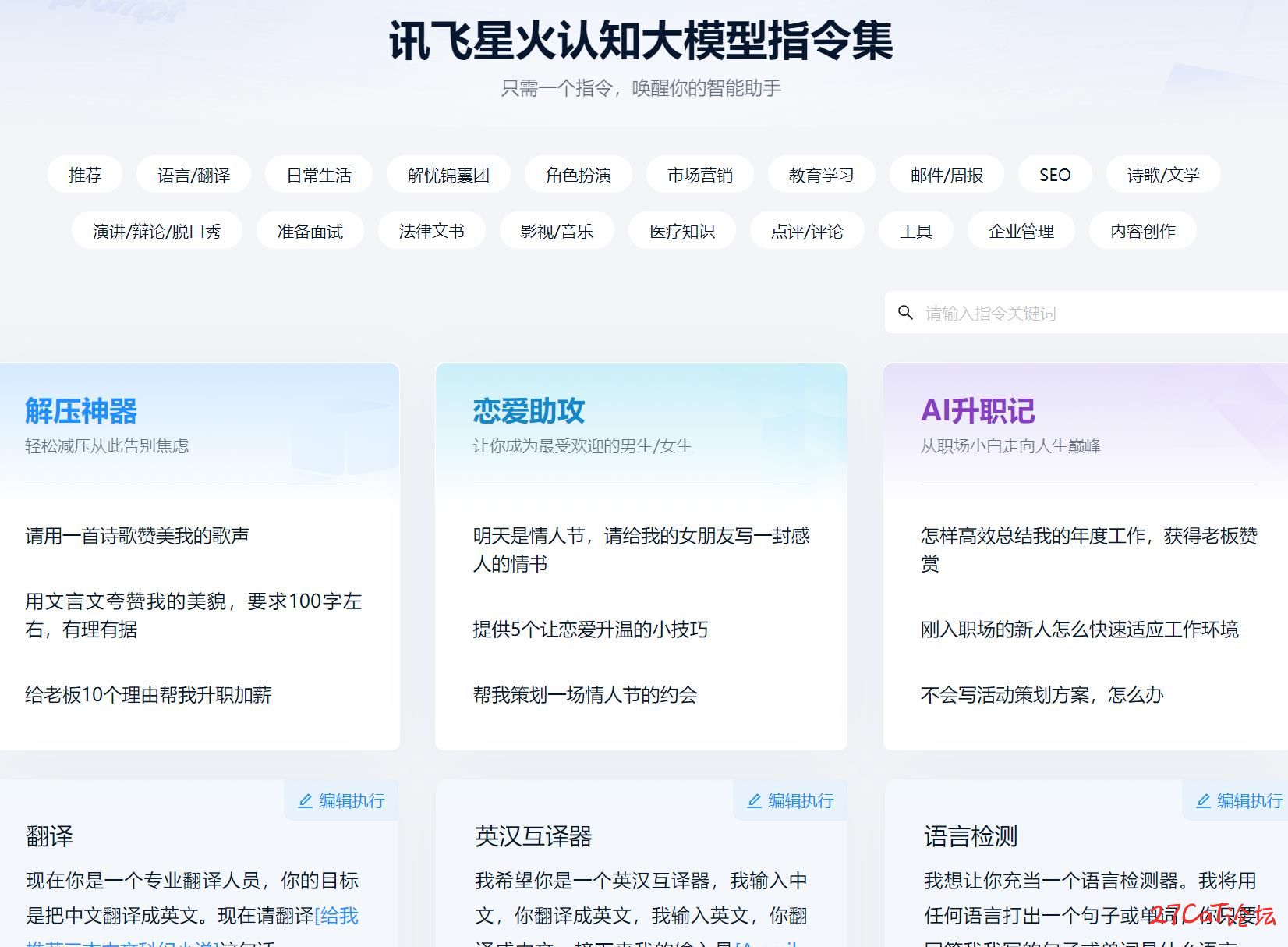This screenshot has height=947, width=1288.
Task: Click the 语言检测 card heading
Action: [x=971, y=836]
